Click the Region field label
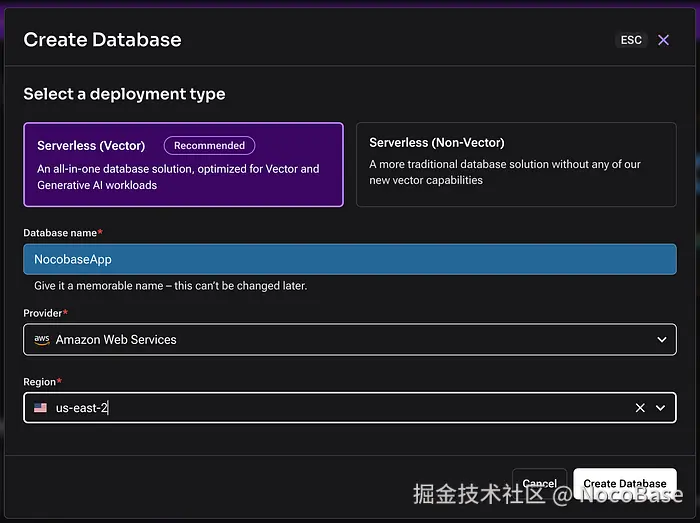This screenshot has width=700, height=523. (42, 382)
